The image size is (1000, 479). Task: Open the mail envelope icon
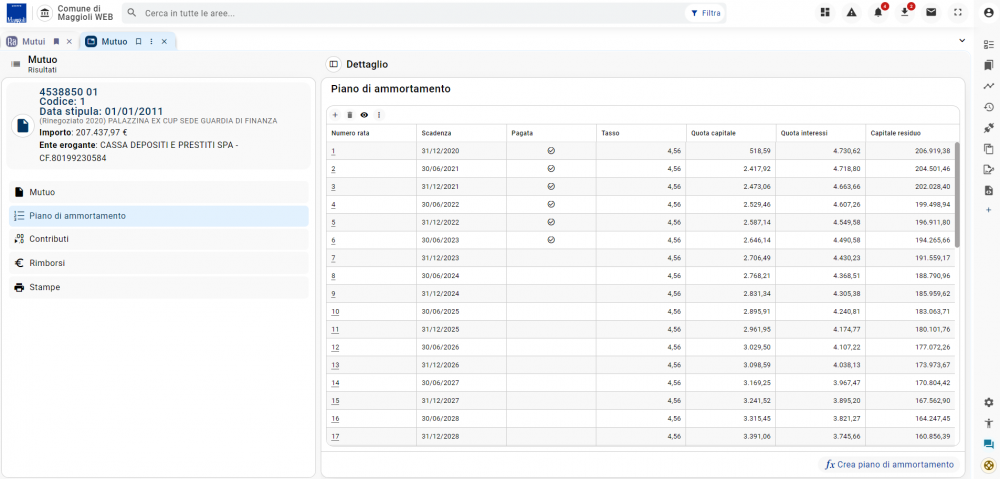click(x=931, y=12)
